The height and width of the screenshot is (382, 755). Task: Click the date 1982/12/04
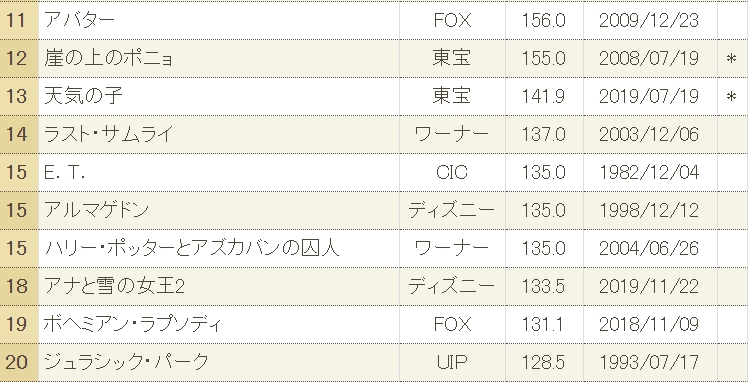point(649,172)
